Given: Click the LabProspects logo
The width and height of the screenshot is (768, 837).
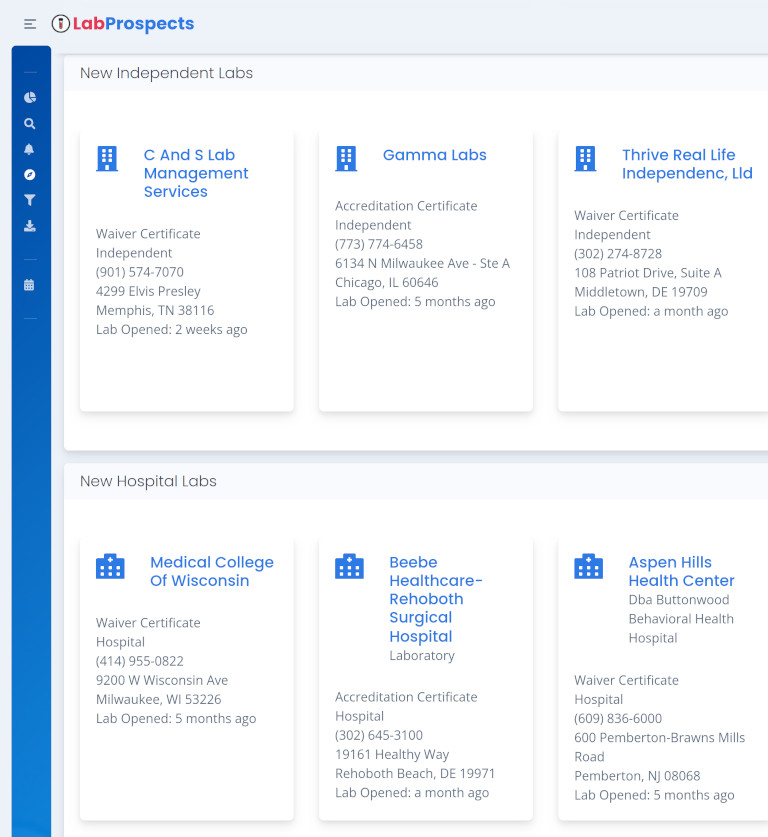Looking at the screenshot, I should pos(123,24).
